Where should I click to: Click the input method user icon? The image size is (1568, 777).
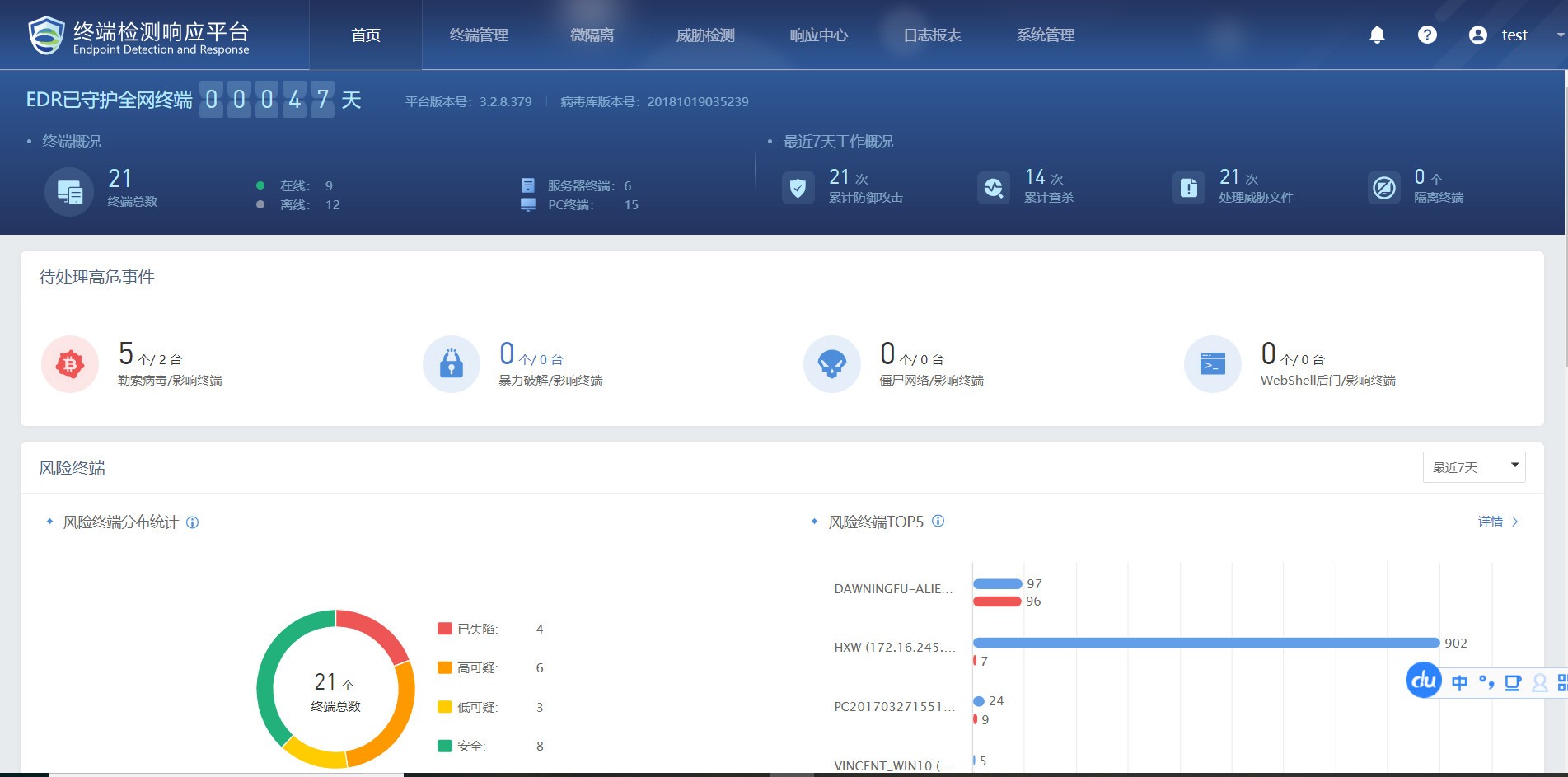point(1539,682)
